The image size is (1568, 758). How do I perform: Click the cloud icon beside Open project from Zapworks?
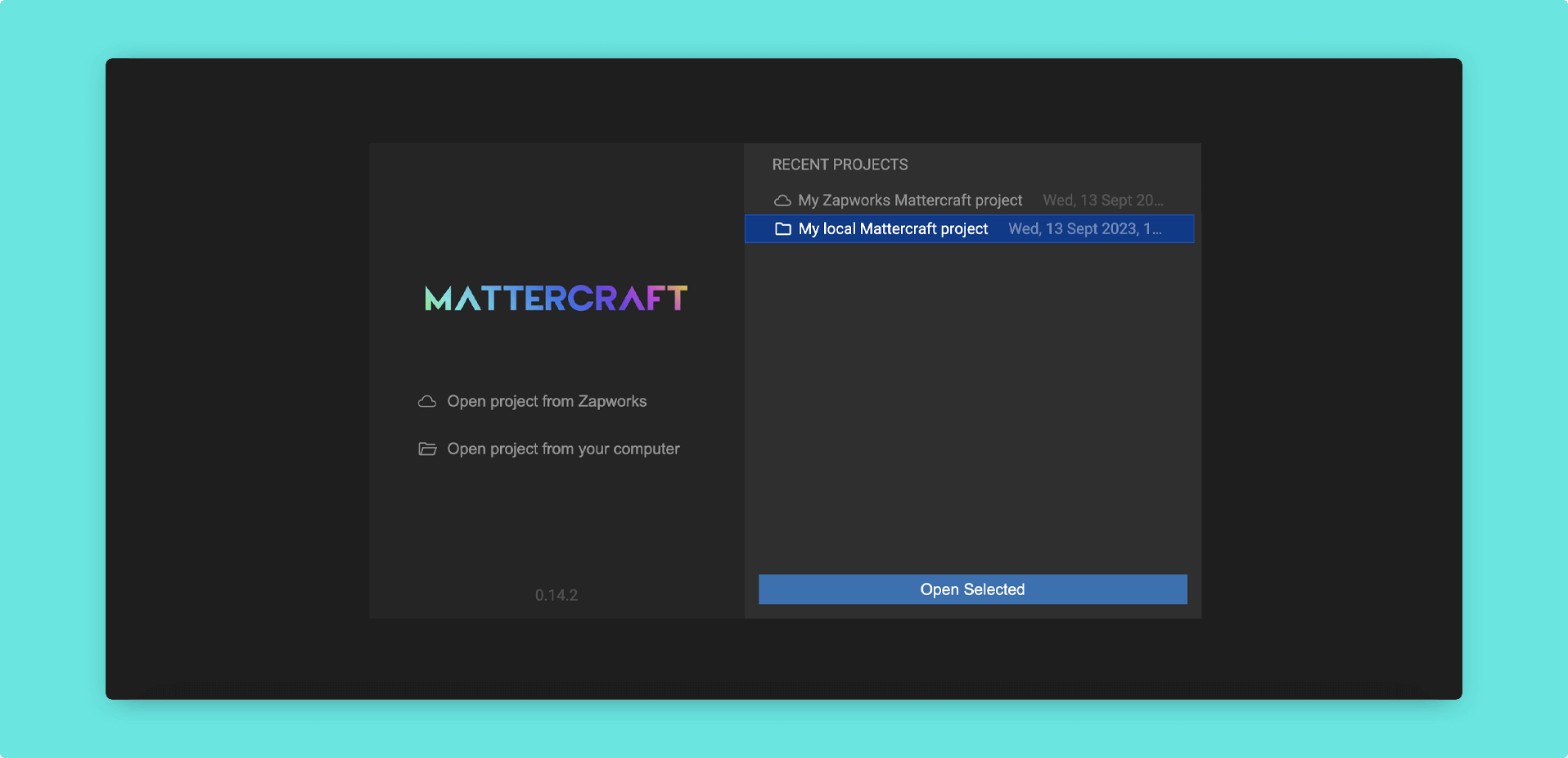427,401
